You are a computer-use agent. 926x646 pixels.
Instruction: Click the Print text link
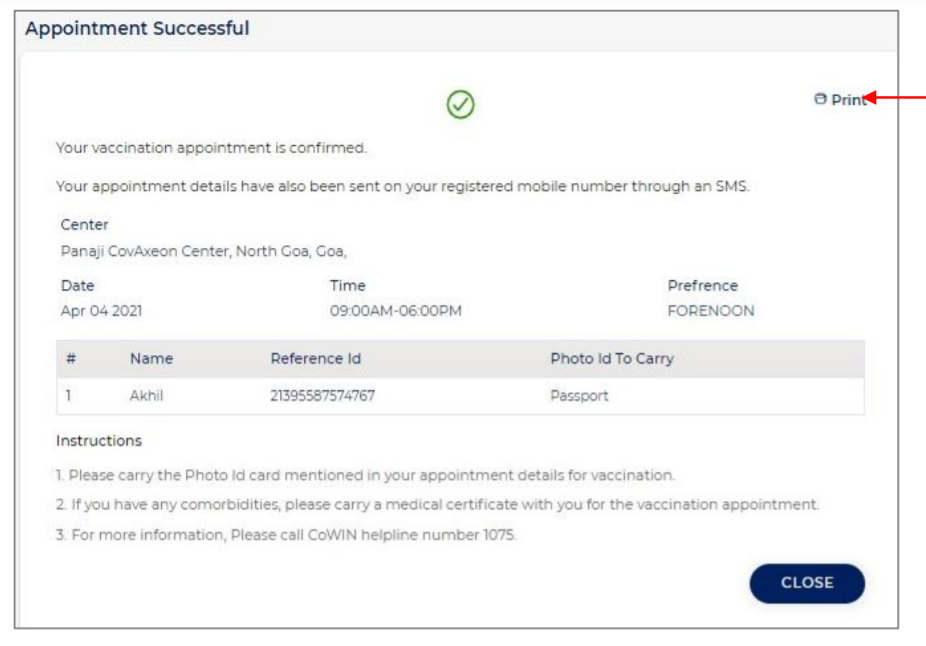coord(848,100)
